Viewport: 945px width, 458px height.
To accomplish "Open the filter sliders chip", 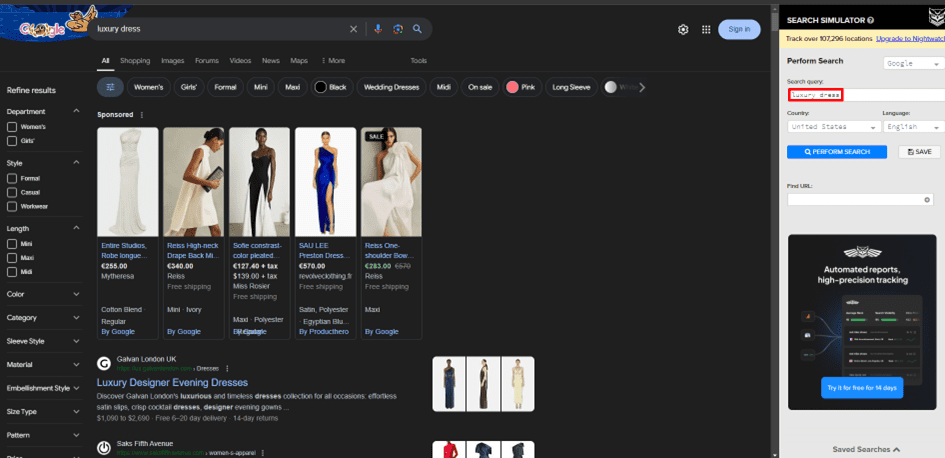I will pos(110,87).
